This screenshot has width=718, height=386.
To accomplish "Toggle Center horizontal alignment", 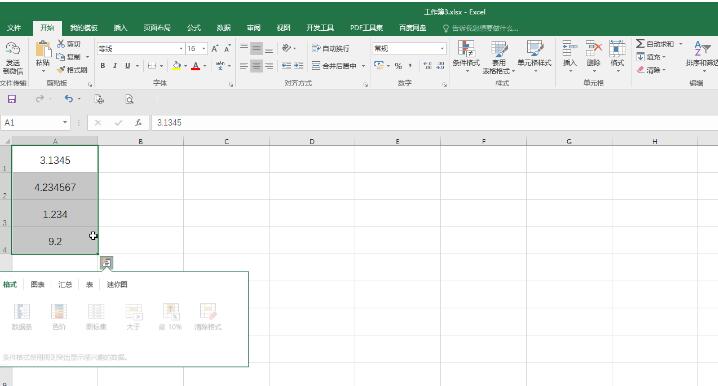I will pos(256,66).
